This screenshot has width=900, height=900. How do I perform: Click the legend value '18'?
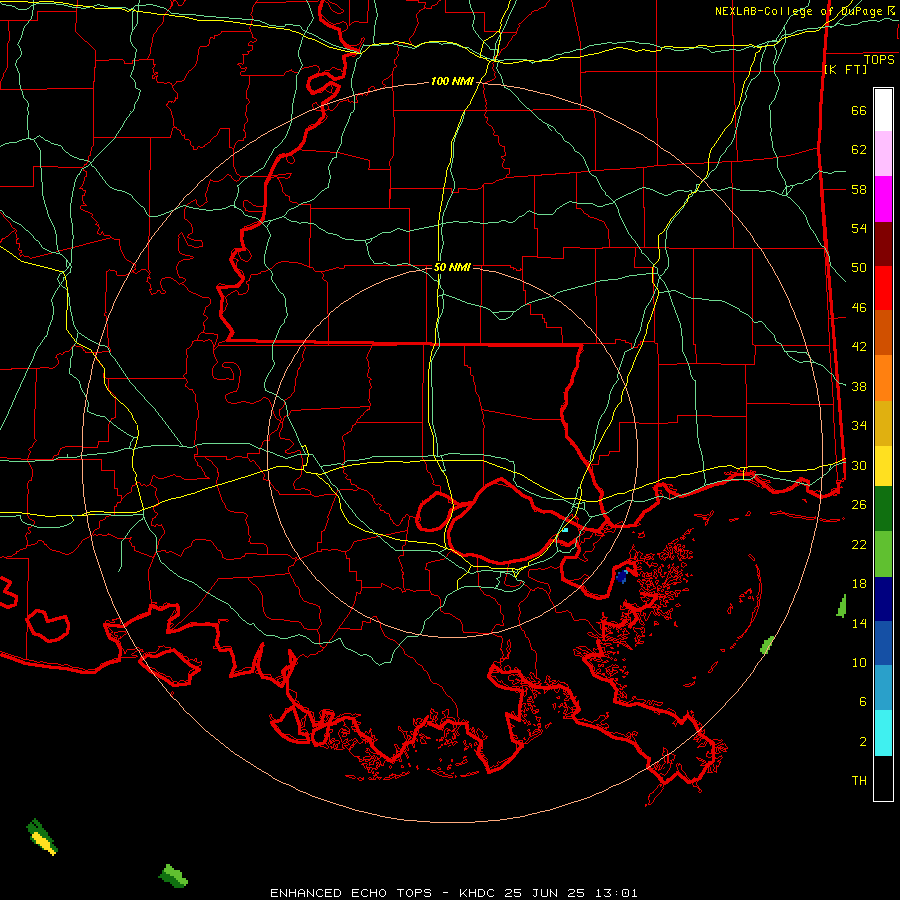(x=859, y=584)
